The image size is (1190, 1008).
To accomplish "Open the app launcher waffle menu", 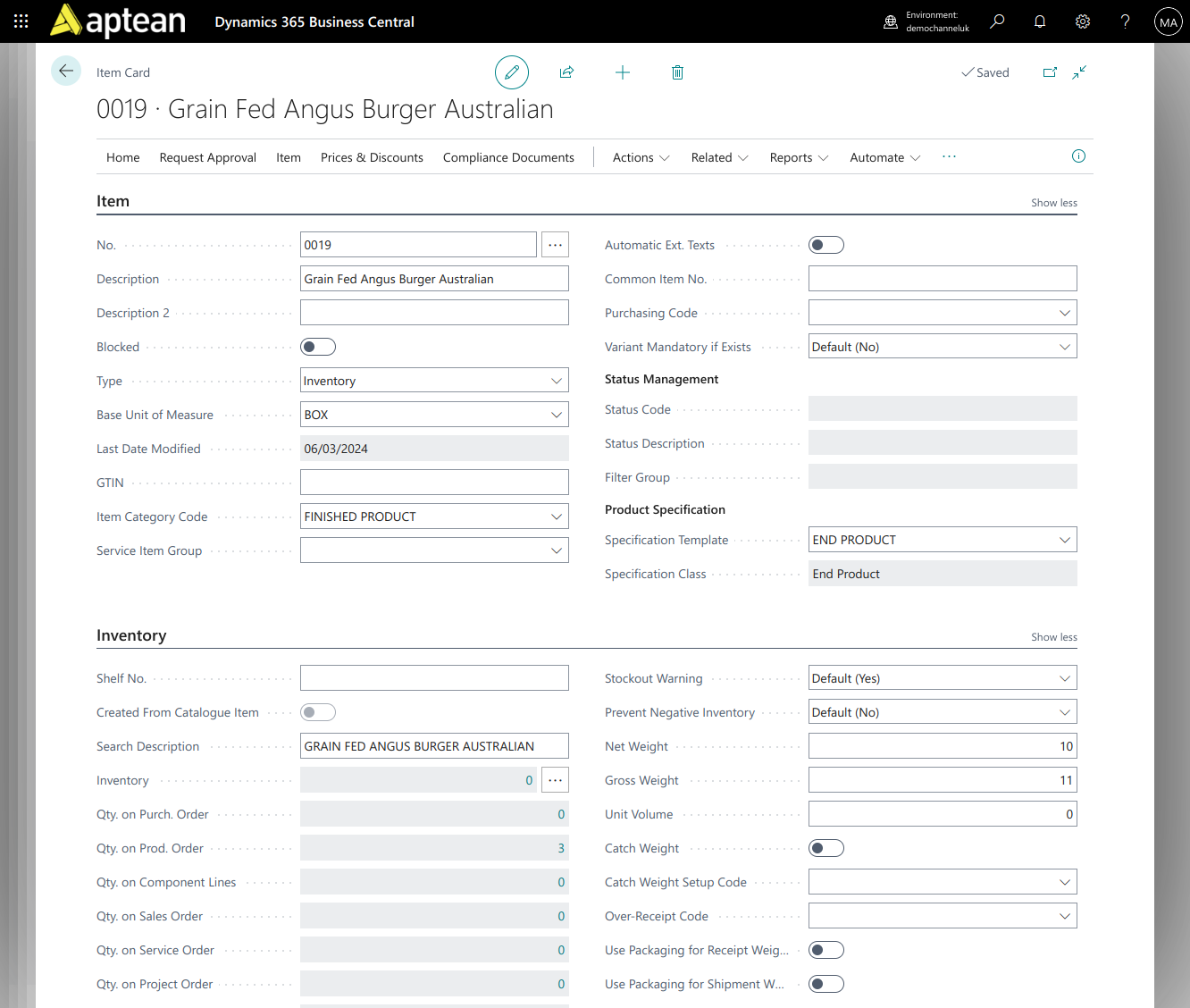I will [x=21, y=21].
